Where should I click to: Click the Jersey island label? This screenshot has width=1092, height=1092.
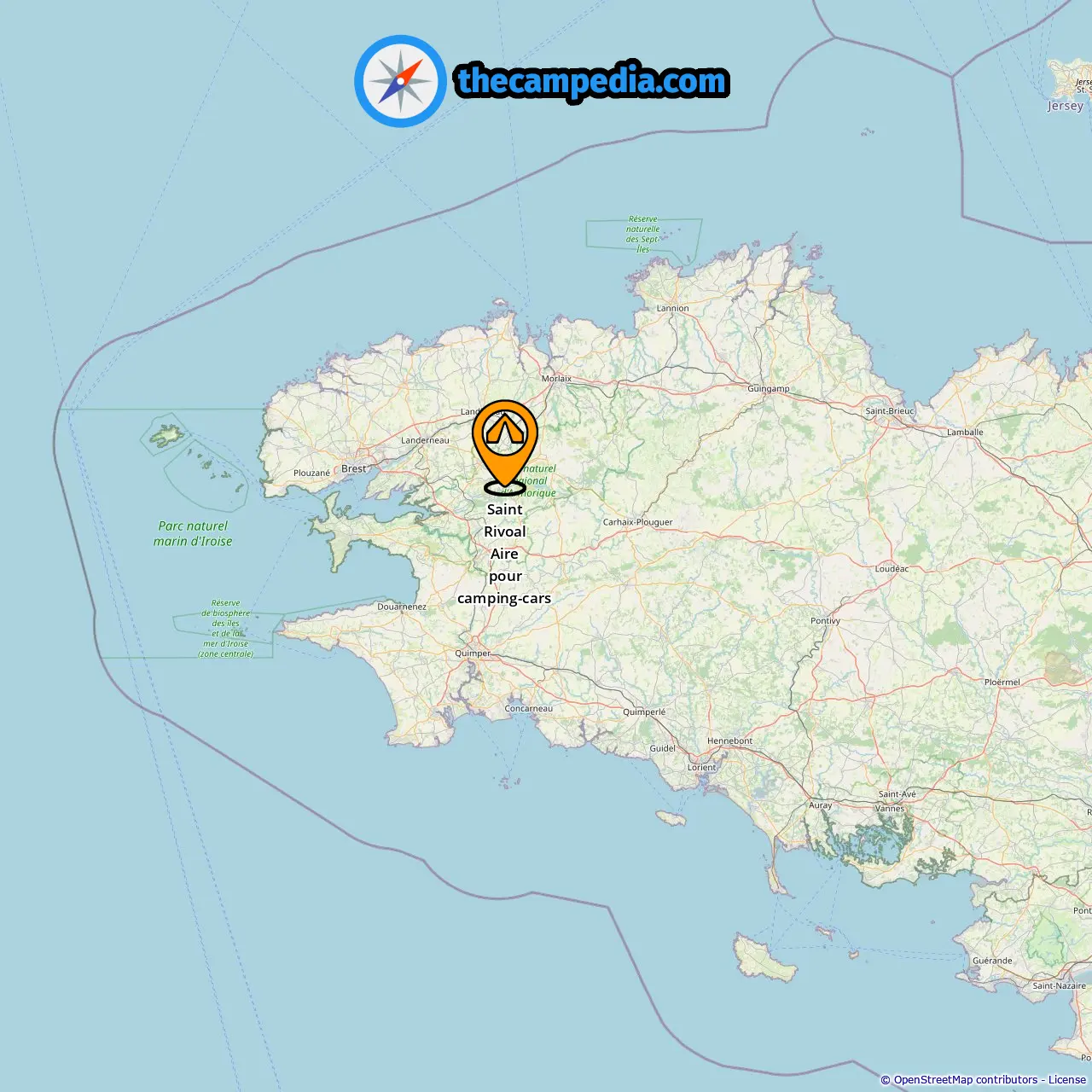tap(1066, 106)
